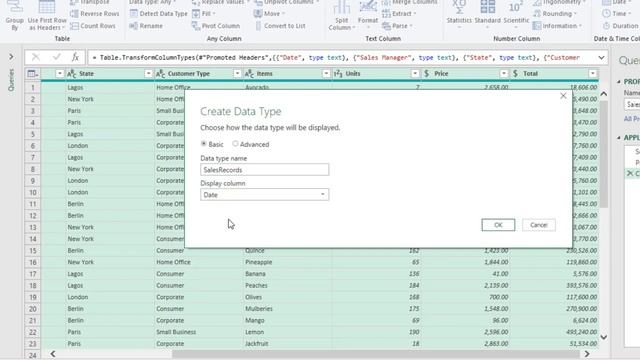
Task: Click the Group By icon
Action: [15, 16]
